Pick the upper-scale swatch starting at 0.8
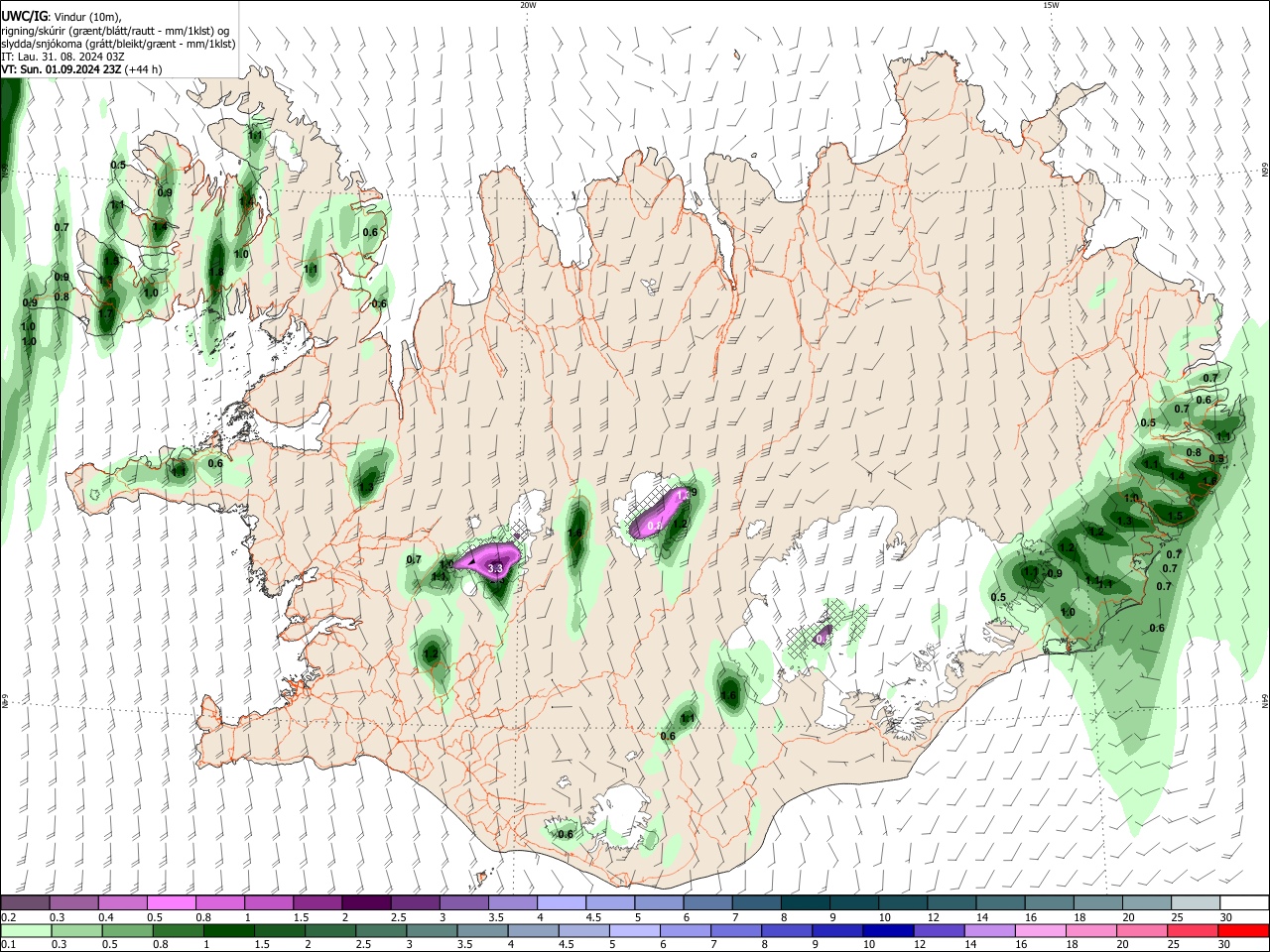Screen dimensions: 1270x952 (220, 903)
